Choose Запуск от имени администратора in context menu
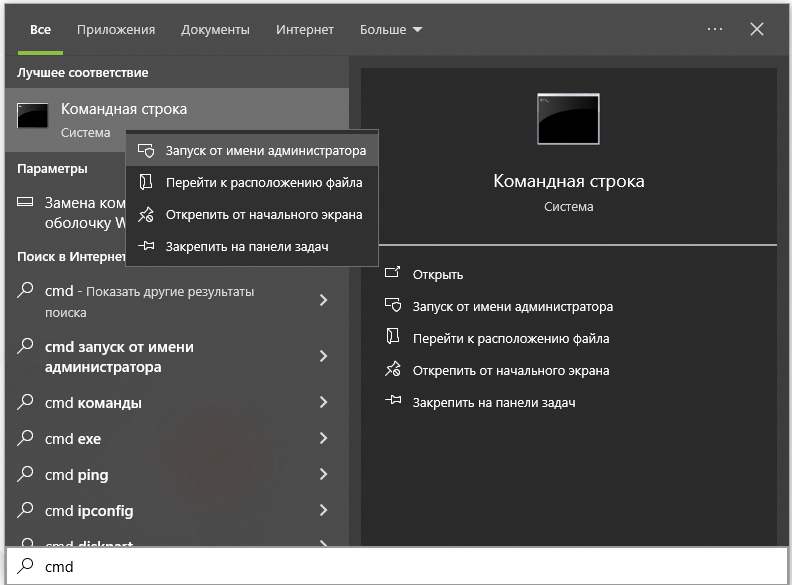This screenshot has width=792, height=585. [x=252, y=151]
